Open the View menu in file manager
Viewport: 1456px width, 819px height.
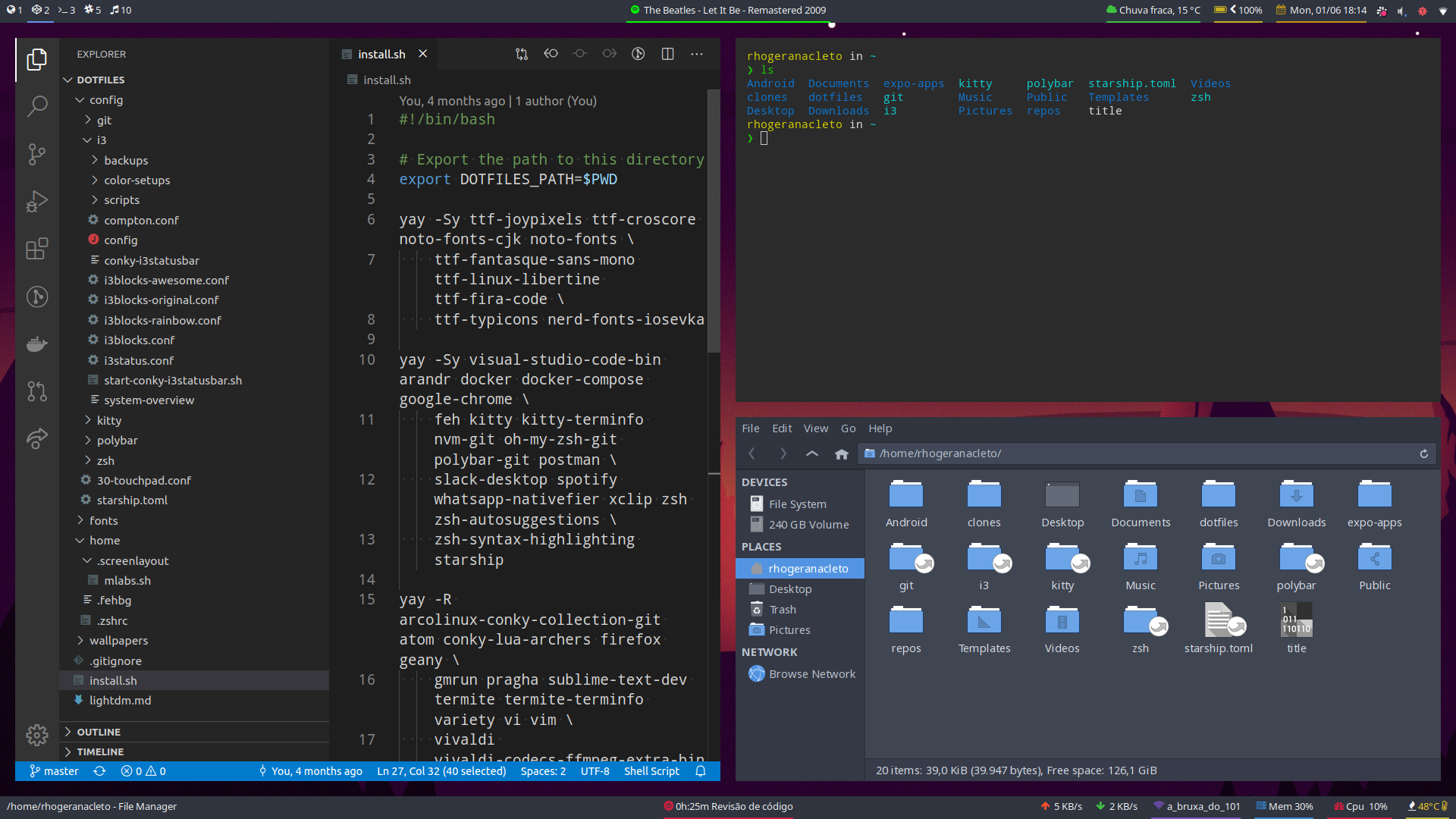pyautogui.click(x=815, y=428)
